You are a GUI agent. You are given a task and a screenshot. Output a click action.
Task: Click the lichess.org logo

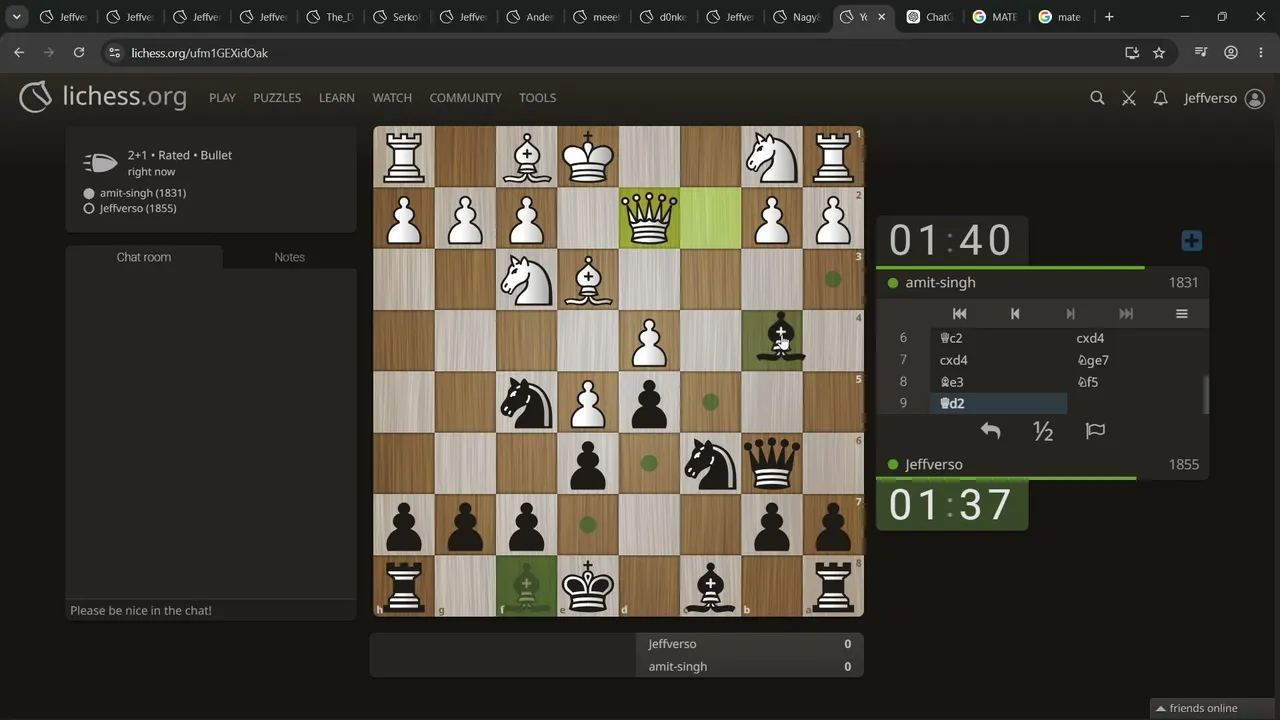click(x=103, y=97)
